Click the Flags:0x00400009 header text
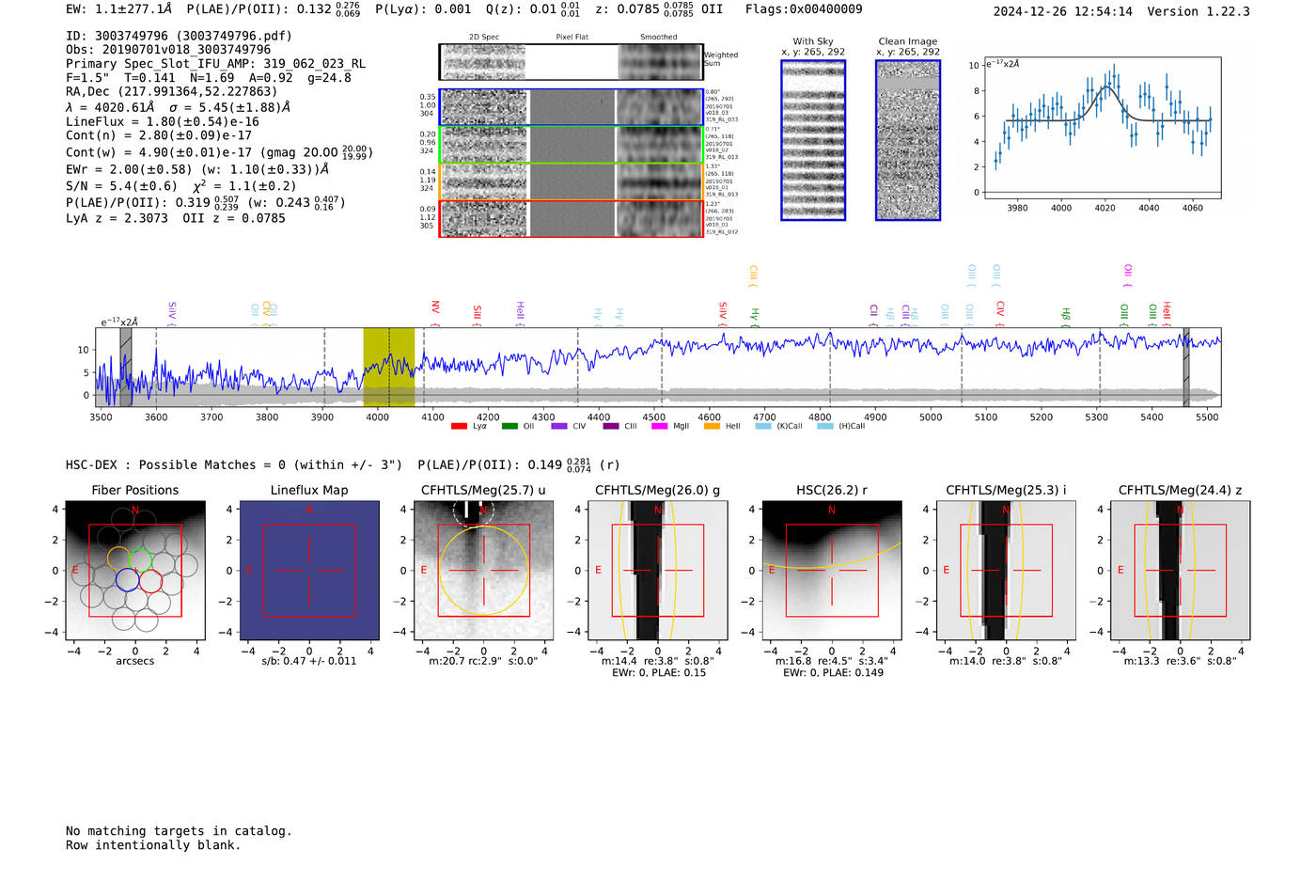The image size is (1316, 896). [x=804, y=9]
